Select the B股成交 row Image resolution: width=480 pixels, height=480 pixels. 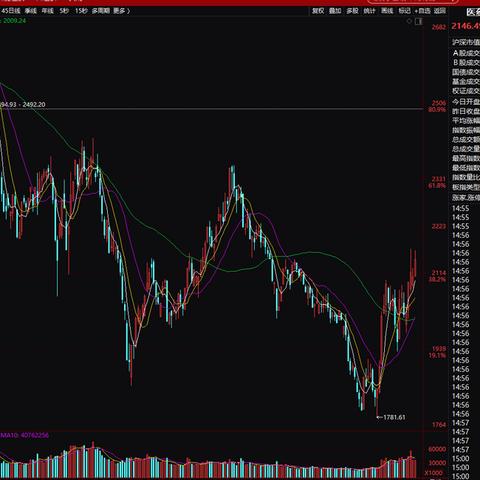pyautogui.click(x=466, y=63)
